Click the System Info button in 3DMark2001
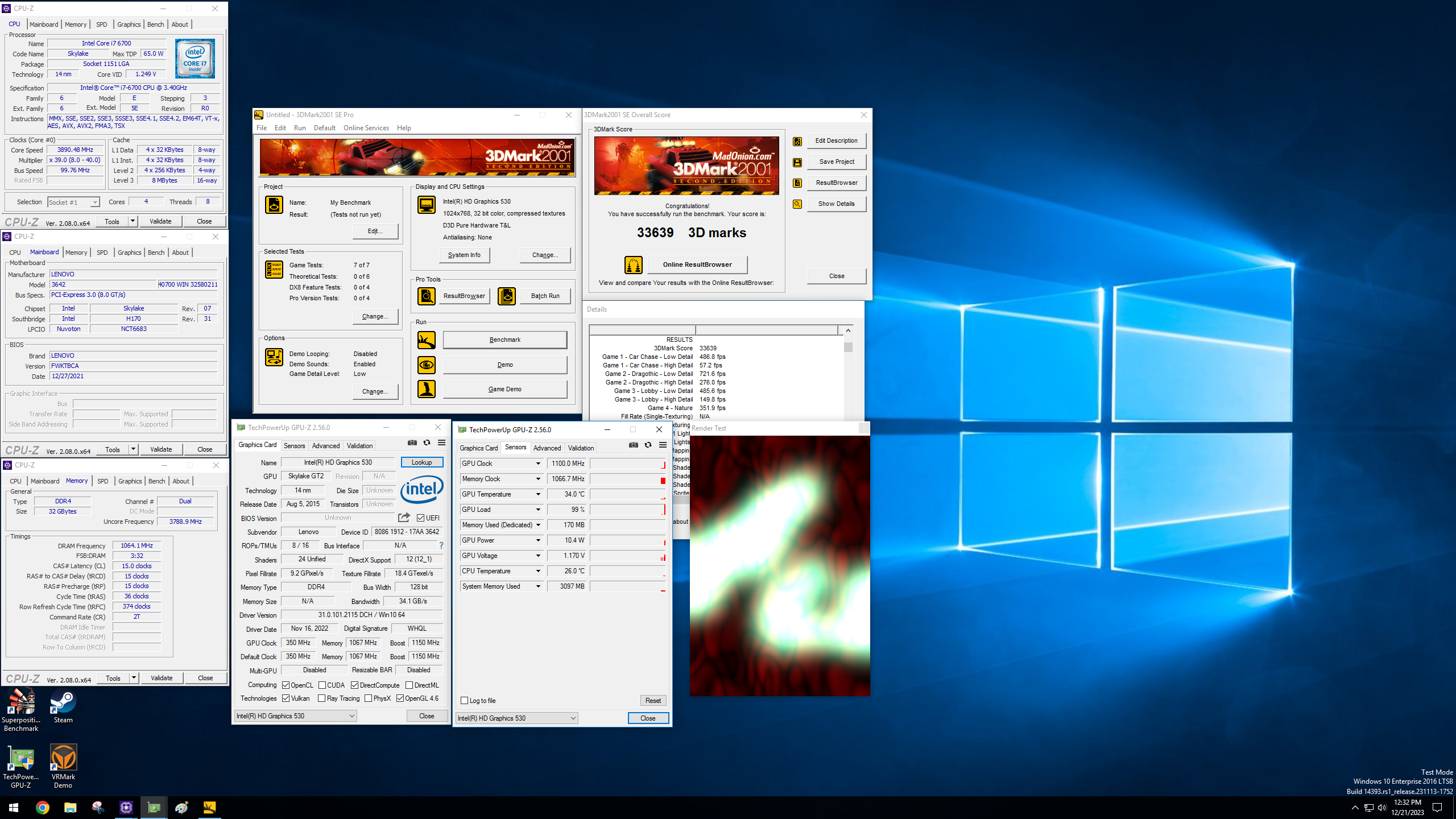The width and height of the screenshot is (1456, 819). tap(464, 255)
